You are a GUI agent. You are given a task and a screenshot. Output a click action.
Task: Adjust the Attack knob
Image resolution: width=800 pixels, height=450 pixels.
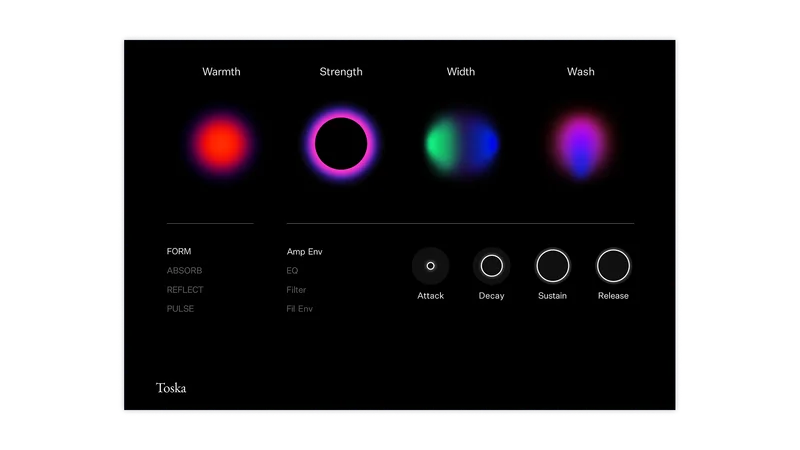(x=431, y=266)
